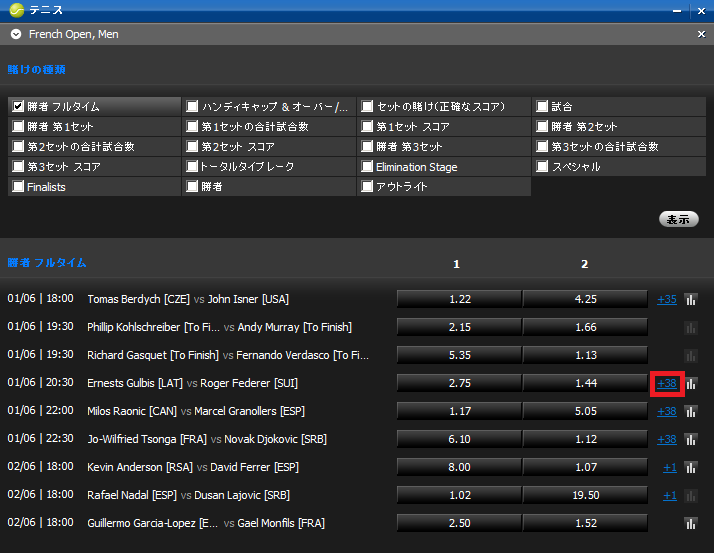Click Rafael Nadal vs Dusan Lajovic match name
This screenshot has width=714, height=553.
(x=189, y=496)
